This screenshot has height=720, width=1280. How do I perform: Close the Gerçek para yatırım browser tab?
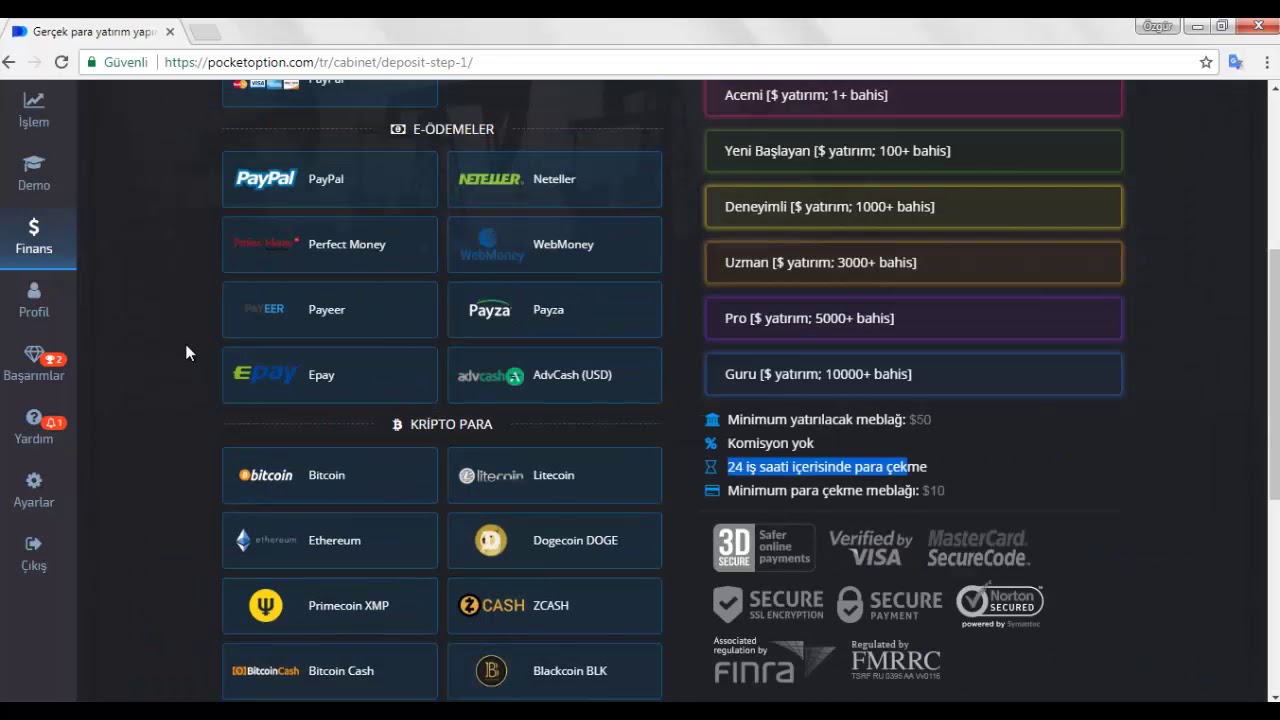[x=170, y=32]
